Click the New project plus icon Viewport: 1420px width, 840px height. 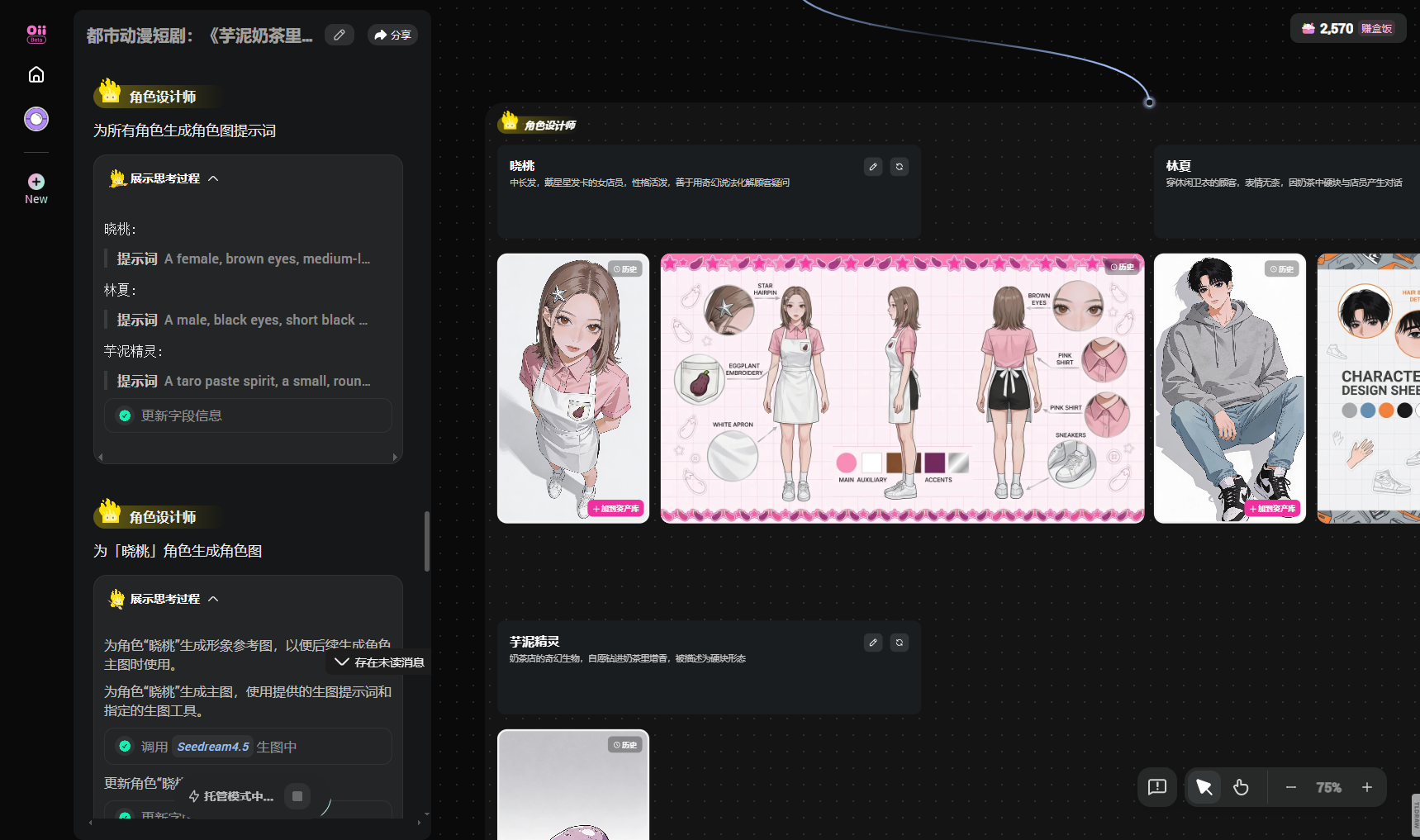click(36, 182)
